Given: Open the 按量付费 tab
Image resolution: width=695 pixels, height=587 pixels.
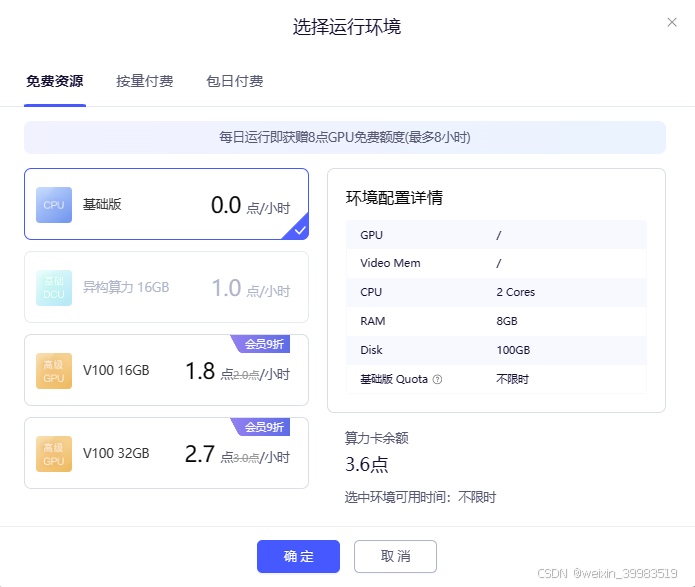Looking at the screenshot, I should [144, 81].
